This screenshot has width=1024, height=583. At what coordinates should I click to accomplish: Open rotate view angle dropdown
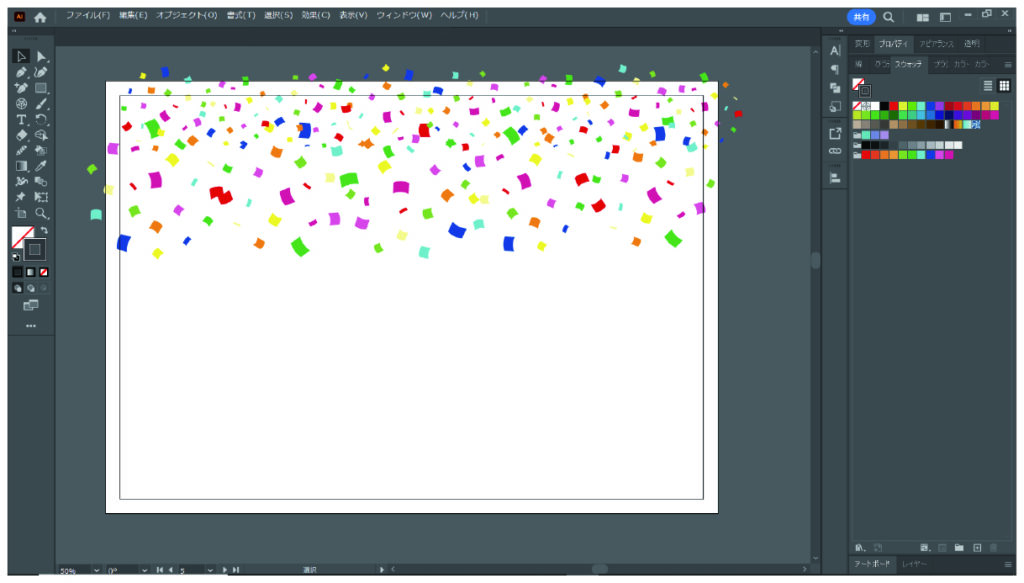144,570
